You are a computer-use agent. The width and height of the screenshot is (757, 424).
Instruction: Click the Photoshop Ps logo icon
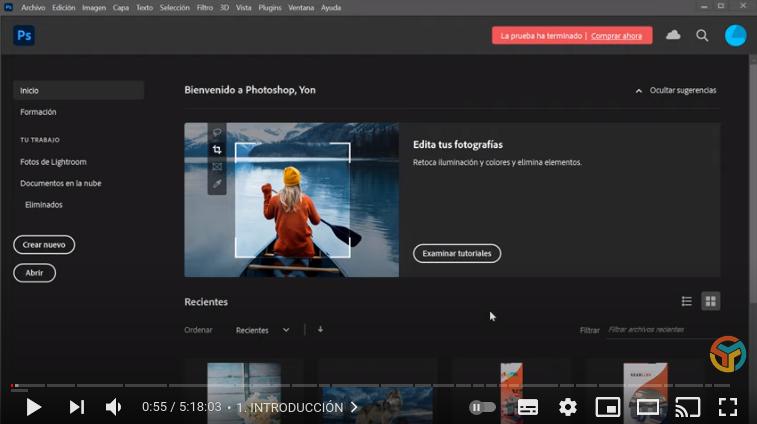pos(24,35)
